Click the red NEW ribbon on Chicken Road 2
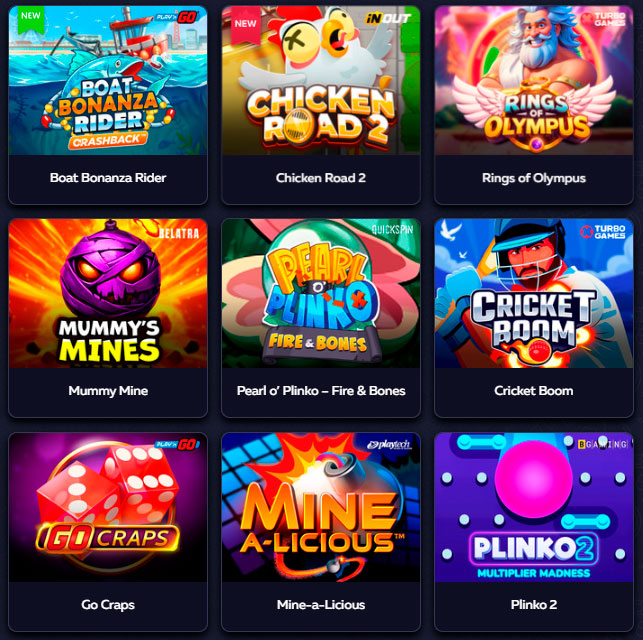 tap(246, 25)
